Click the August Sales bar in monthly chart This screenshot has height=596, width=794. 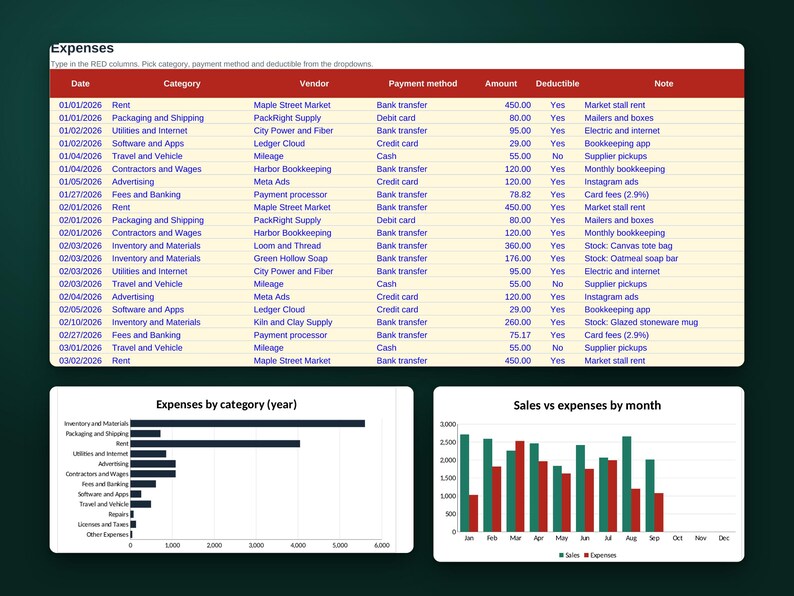pos(626,484)
